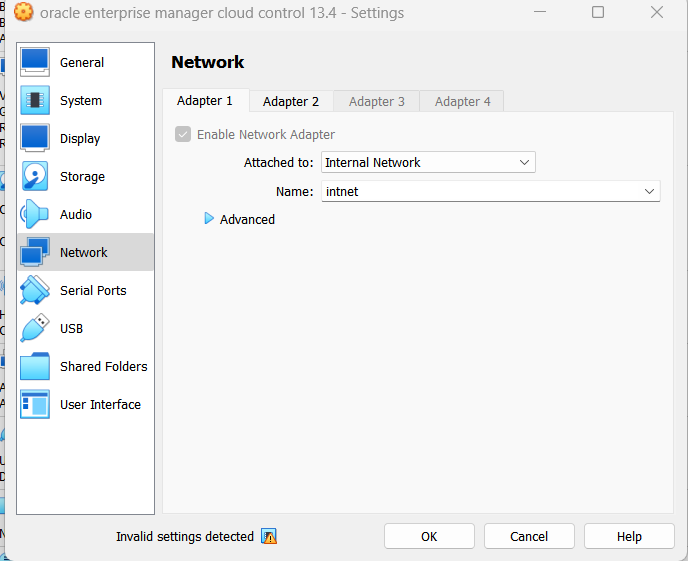688x561 pixels.
Task: Maximize the Settings window
Action: (x=598, y=12)
